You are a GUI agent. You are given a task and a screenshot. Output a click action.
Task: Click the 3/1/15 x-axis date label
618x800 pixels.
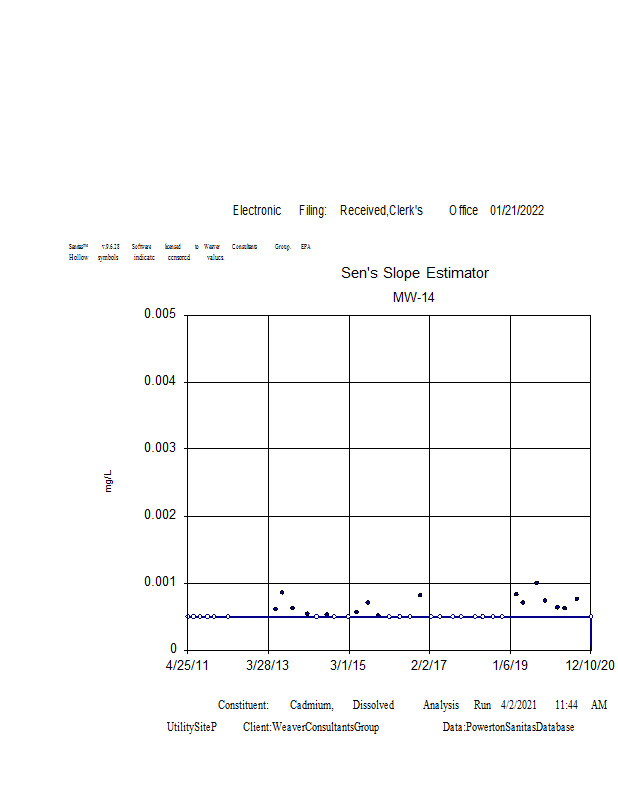(349, 665)
